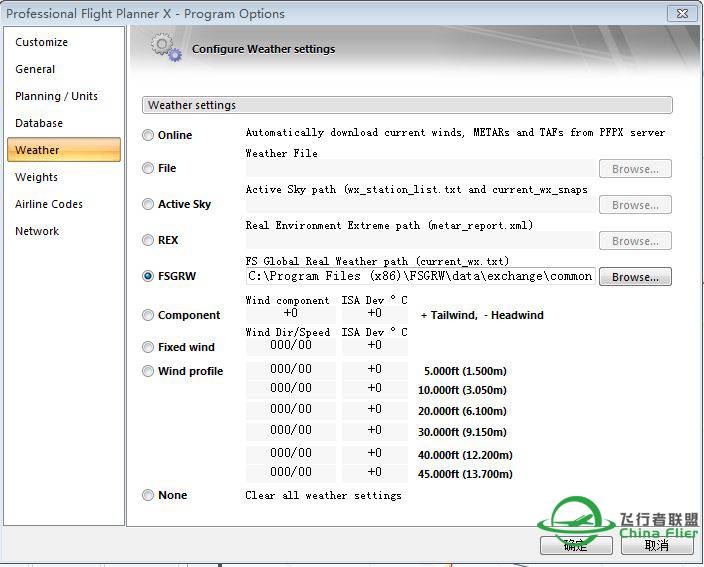This screenshot has height=567, width=704.
Task: Go to Planning / Units section
Action: tap(56, 96)
